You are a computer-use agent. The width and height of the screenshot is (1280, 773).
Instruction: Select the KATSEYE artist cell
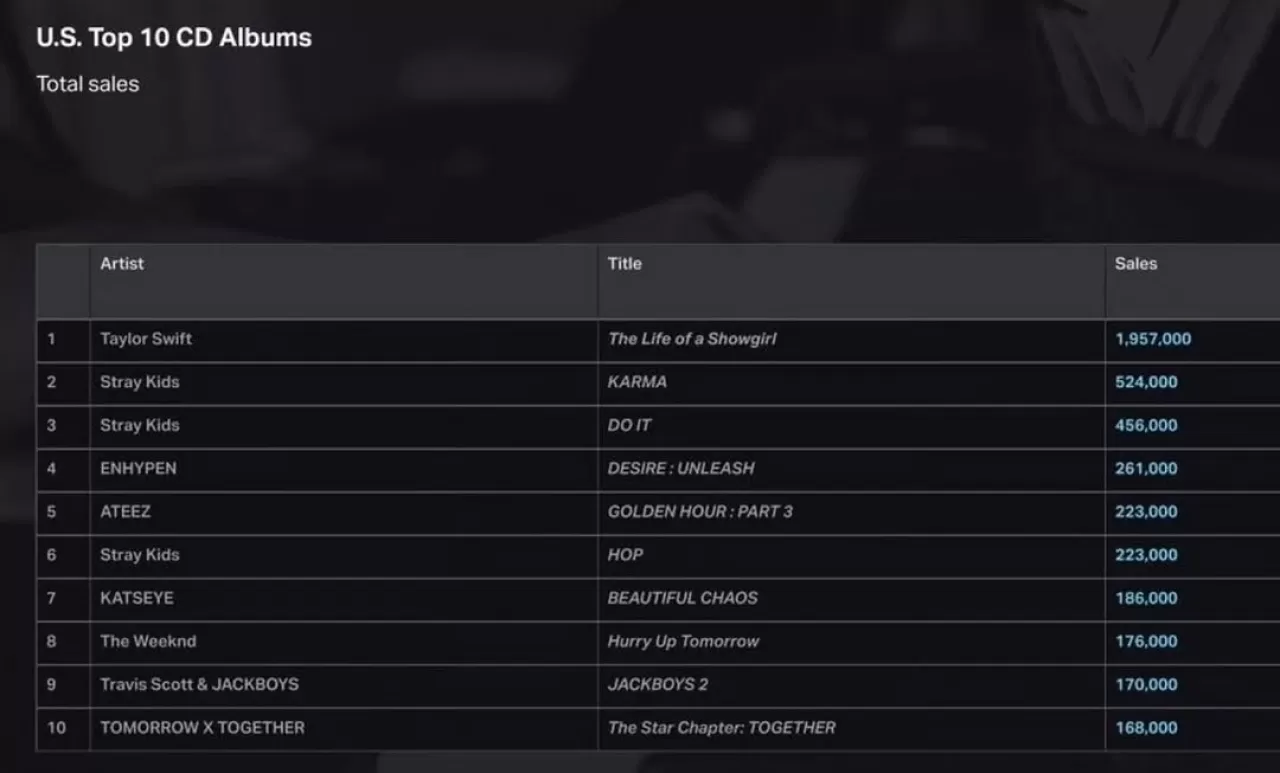[x=137, y=598]
